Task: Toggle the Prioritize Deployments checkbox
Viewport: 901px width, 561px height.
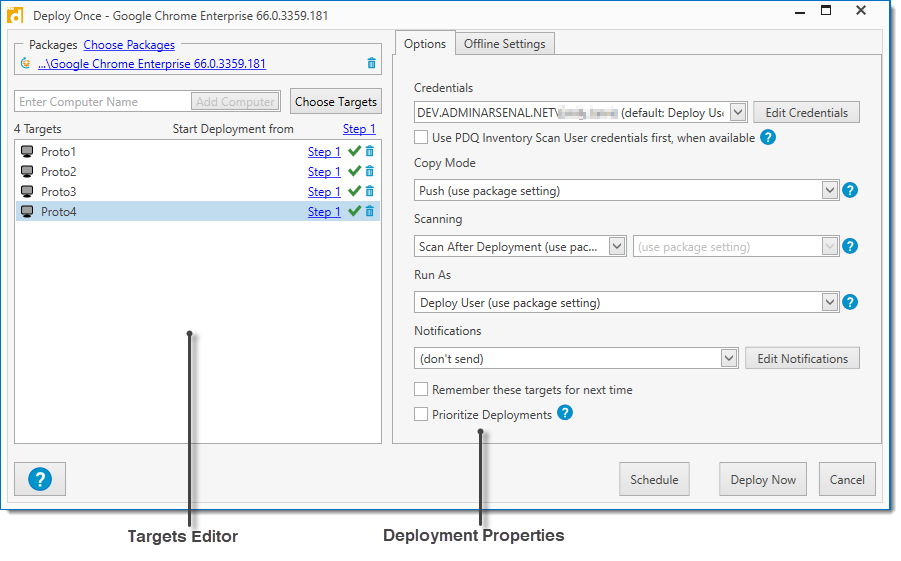Action: (x=421, y=414)
